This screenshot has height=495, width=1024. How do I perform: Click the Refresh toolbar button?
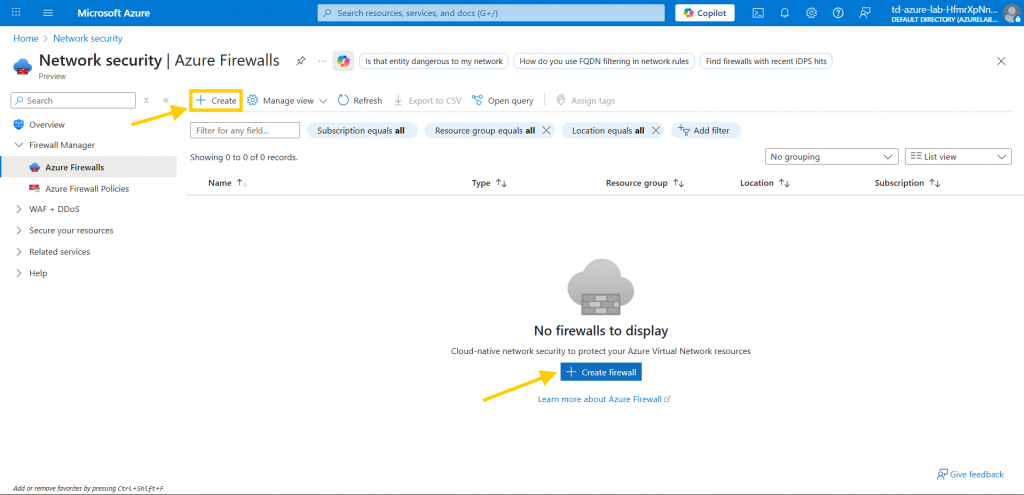tap(360, 101)
